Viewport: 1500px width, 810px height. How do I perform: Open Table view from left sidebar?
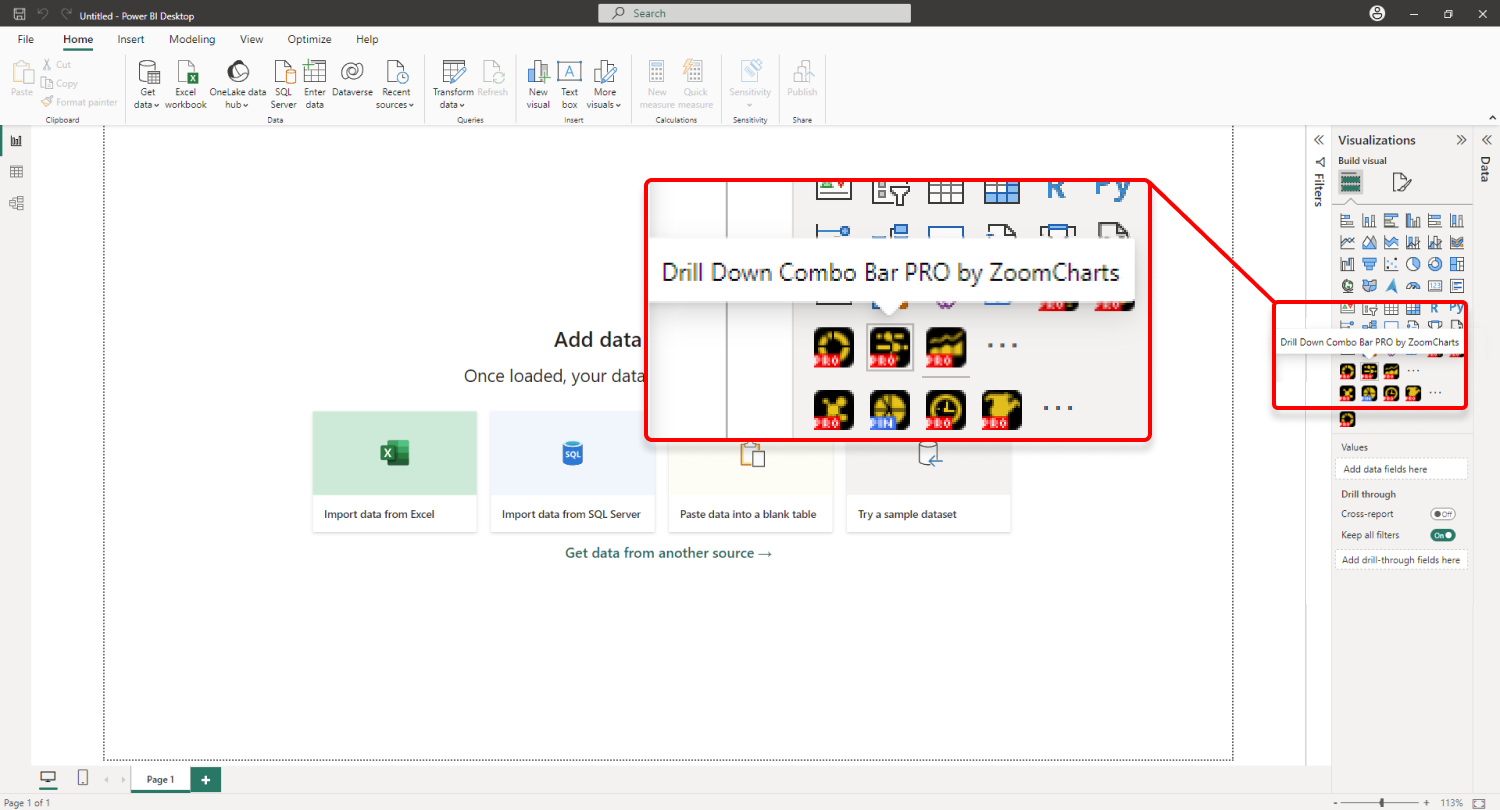click(16, 172)
